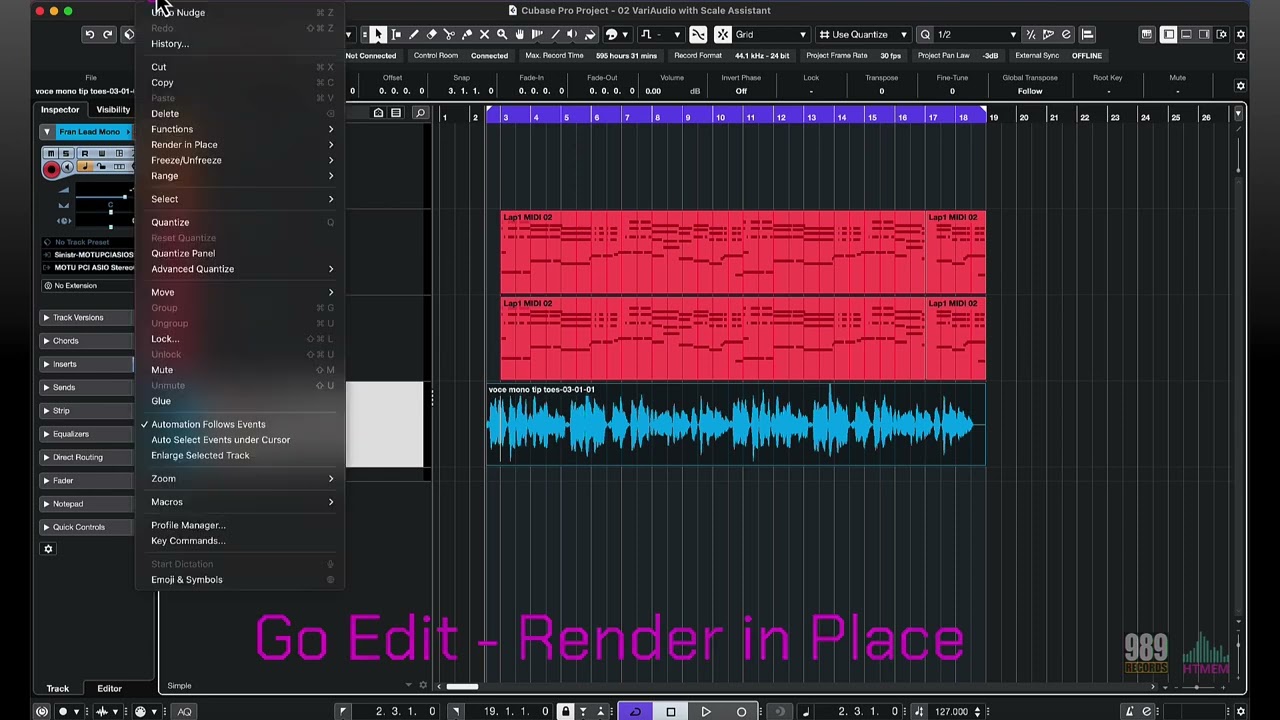
Task: Open Key Commands... menu entry
Action: (x=240, y=541)
